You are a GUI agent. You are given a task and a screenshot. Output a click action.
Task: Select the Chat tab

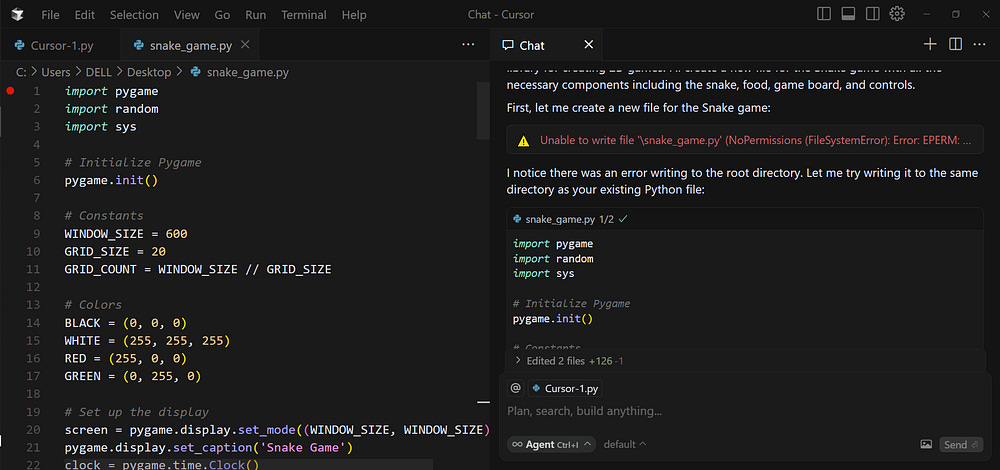point(547,45)
